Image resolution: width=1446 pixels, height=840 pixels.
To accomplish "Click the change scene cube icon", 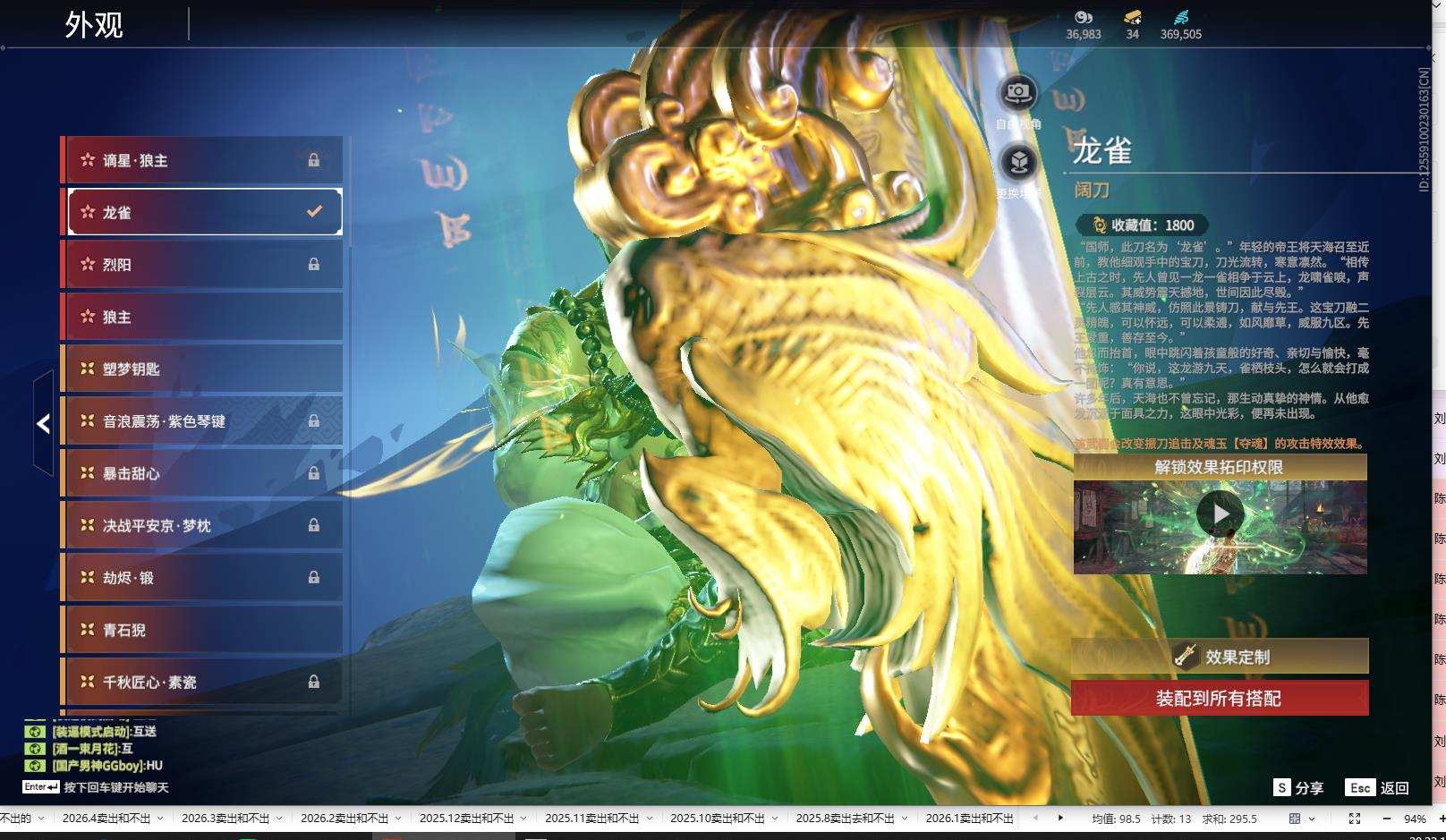I will click(x=1018, y=163).
